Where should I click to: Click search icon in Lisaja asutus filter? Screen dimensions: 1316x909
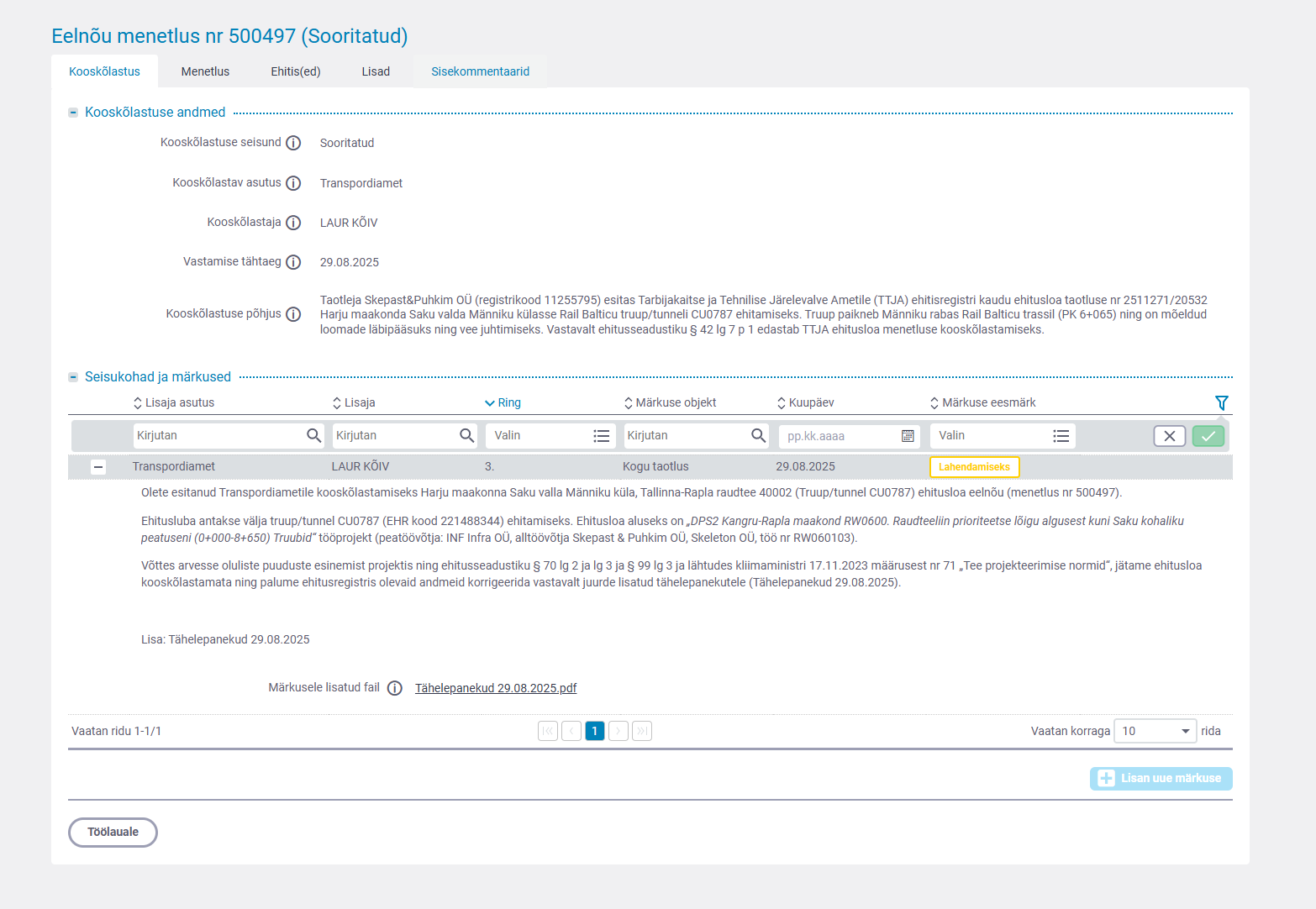[313, 435]
